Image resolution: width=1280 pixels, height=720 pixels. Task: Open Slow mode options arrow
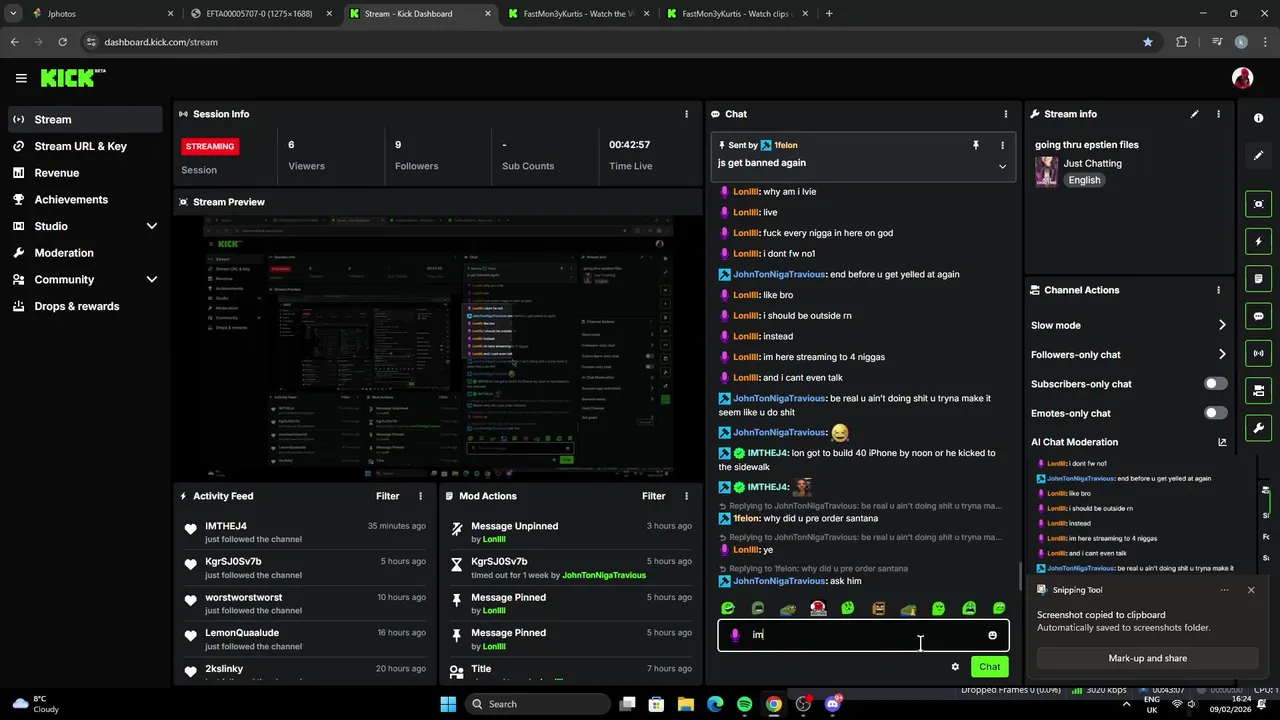click(1222, 325)
